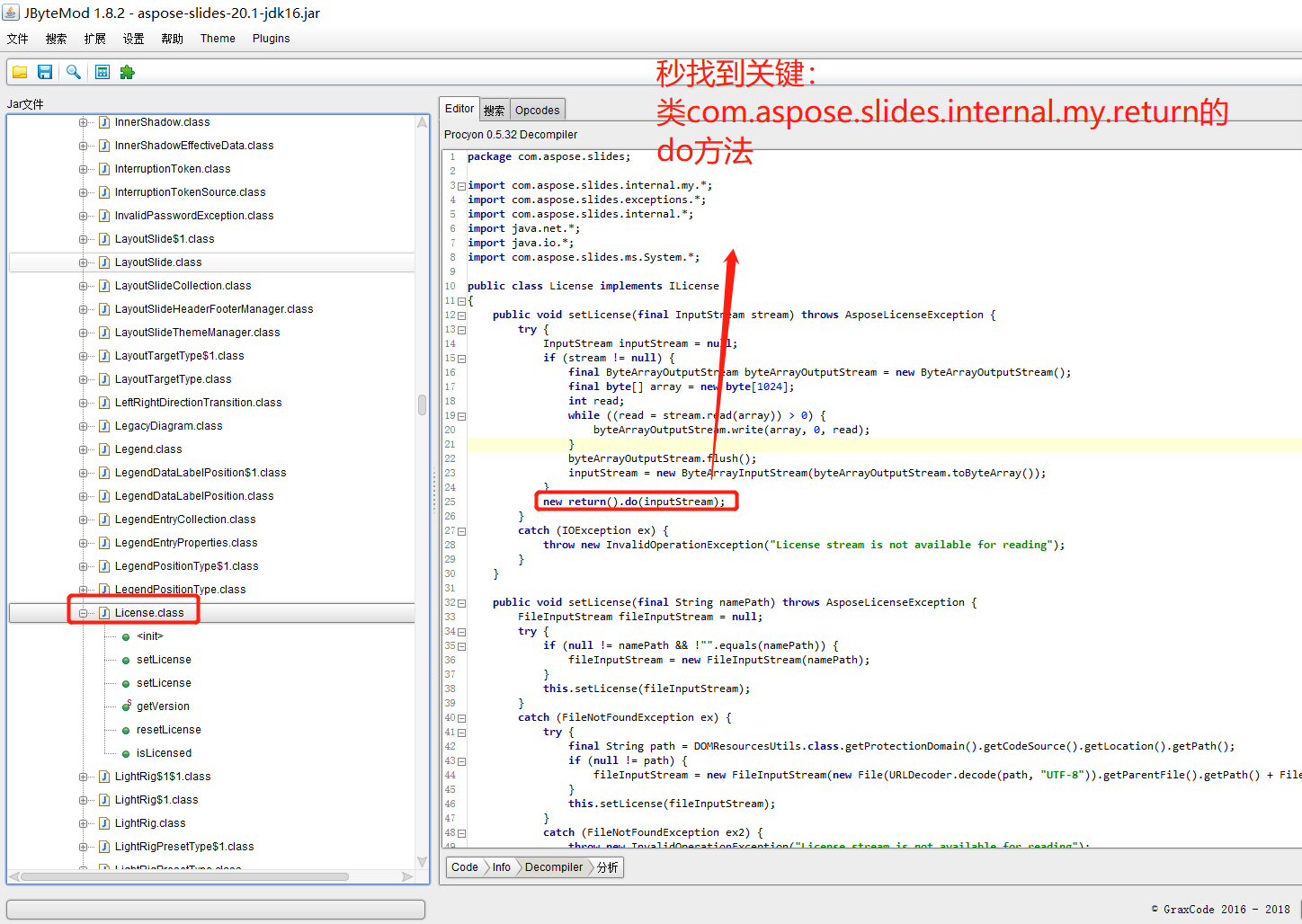Toggle fold marker at line 27 catch block
This screenshot has height=924, width=1302.
461,531
